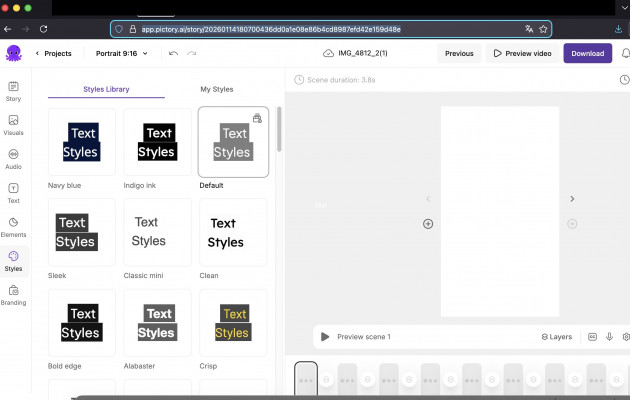Open the Layers panel

pyautogui.click(x=556, y=337)
